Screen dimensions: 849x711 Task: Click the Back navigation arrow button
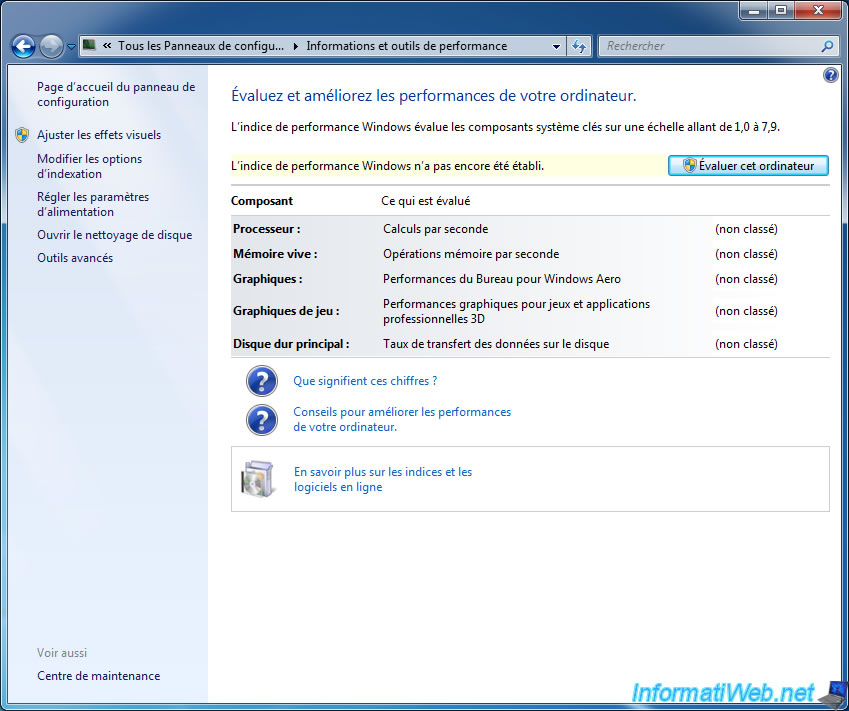click(23, 46)
